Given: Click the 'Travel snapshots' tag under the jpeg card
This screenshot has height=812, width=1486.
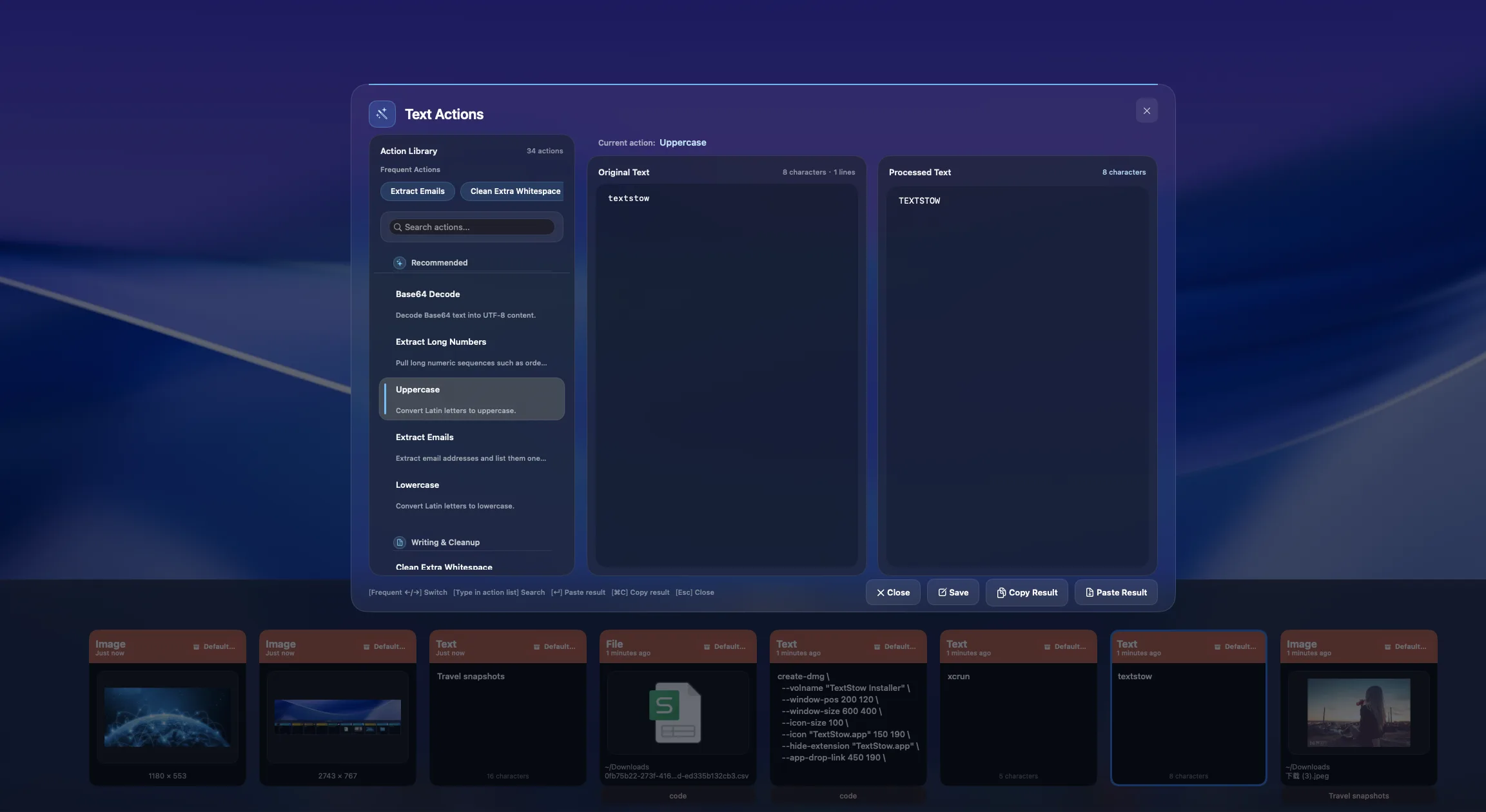Looking at the screenshot, I should [1359, 797].
